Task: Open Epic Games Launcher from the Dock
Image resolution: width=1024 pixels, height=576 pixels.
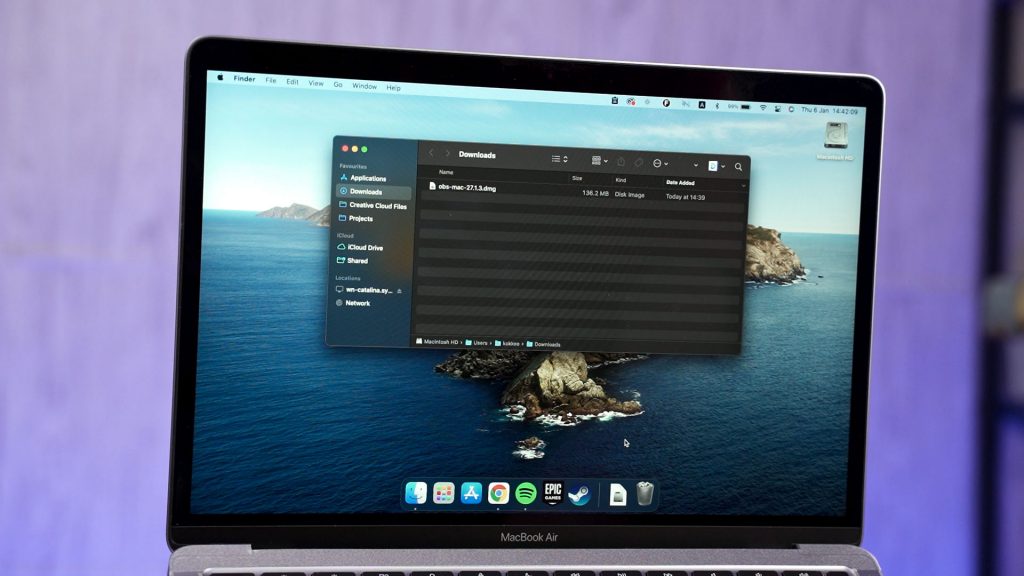Action: [x=553, y=493]
